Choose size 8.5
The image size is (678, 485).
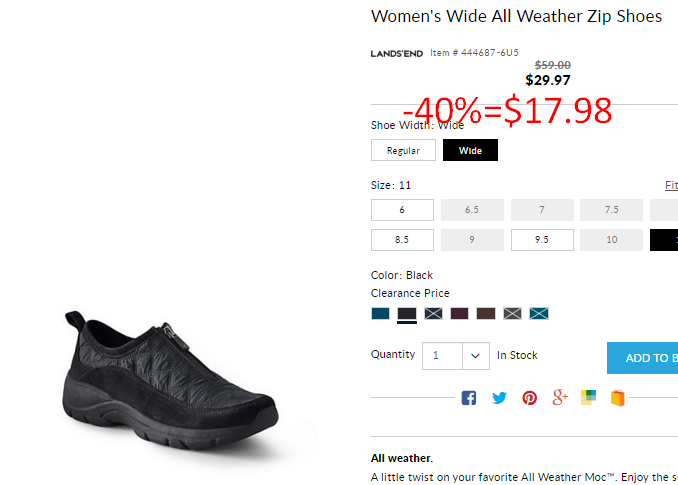pos(402,240)
